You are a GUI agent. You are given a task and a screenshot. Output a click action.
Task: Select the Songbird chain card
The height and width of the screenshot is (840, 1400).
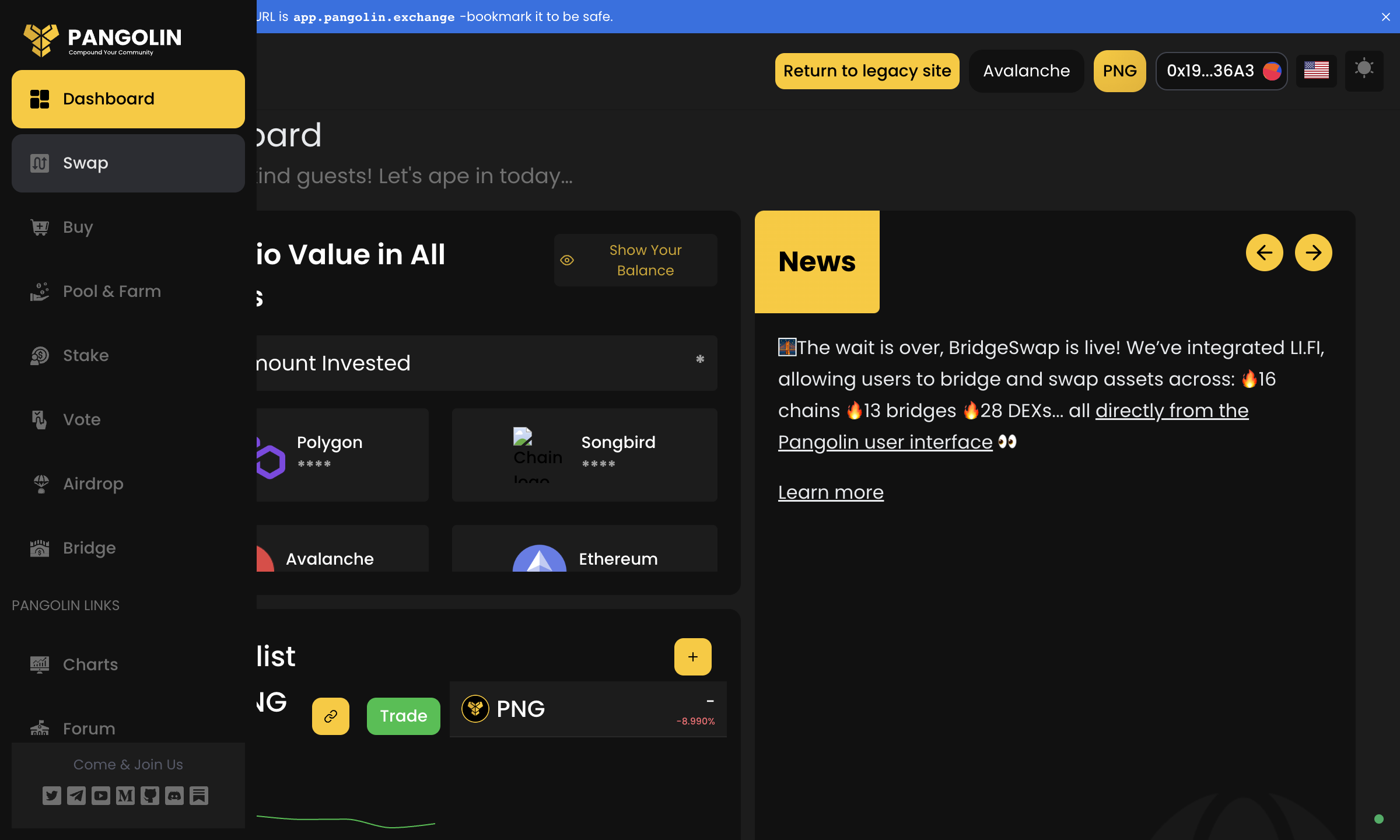(x=584, y=455)
